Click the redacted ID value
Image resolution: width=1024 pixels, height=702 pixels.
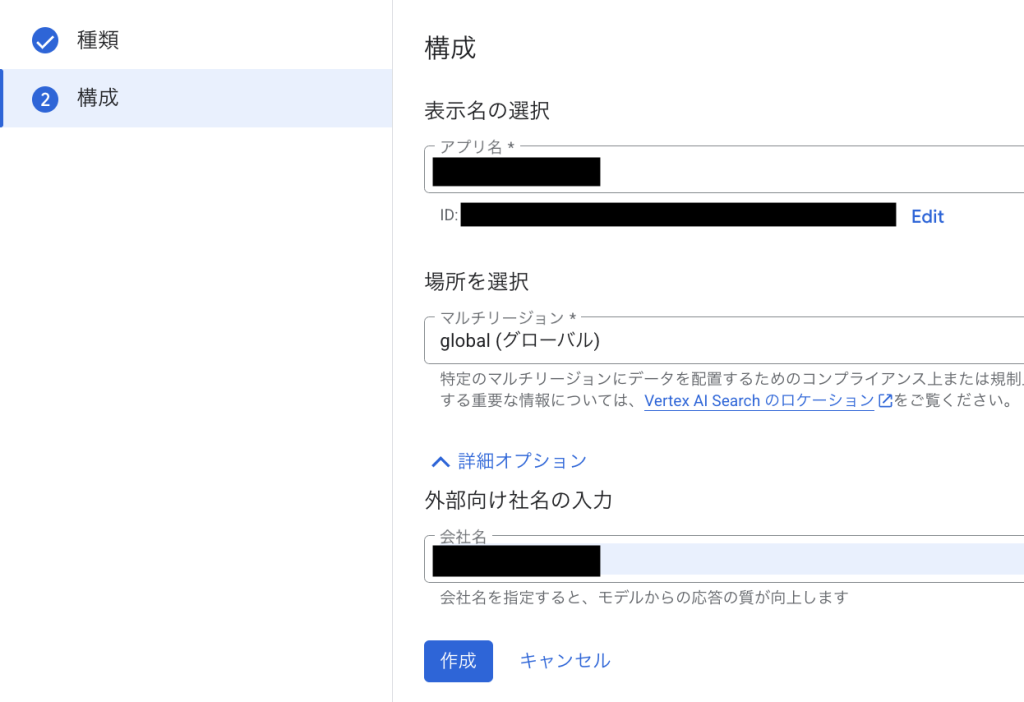678,215
